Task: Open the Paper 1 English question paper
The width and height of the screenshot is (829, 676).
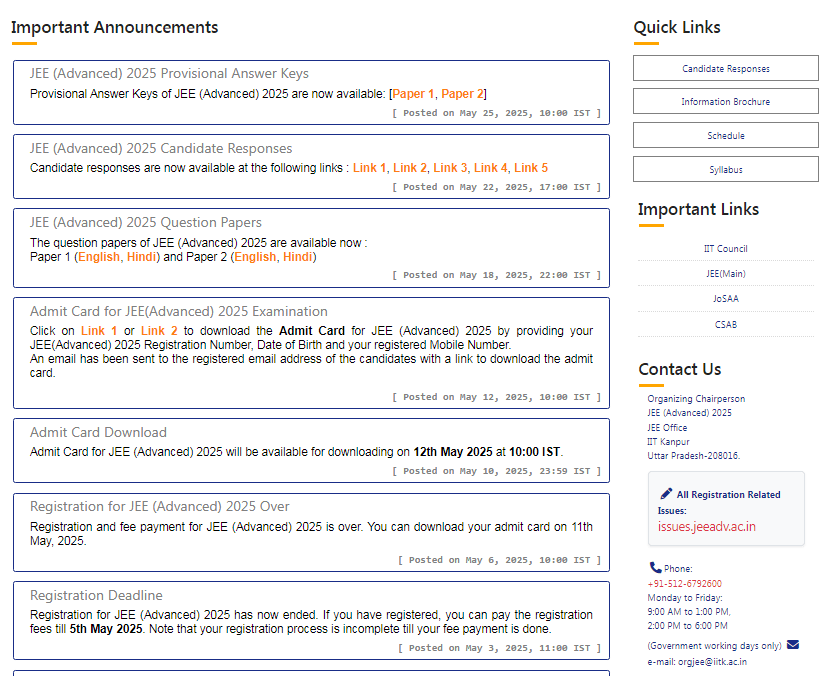Action: (99, 257)
